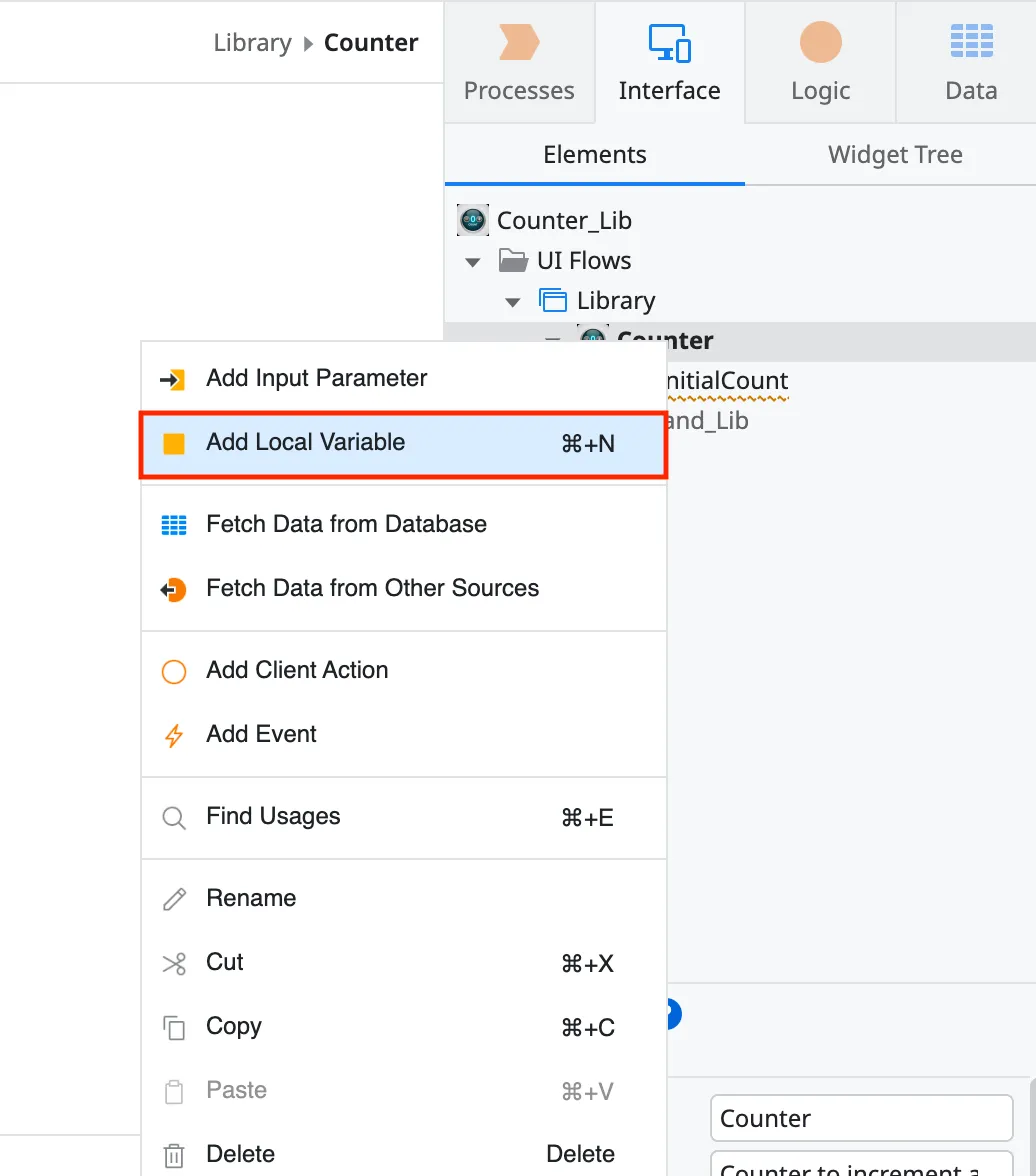Choose Add Client Action
1036x1176 pixels.
pyautogui.click(x=296, y=670)
